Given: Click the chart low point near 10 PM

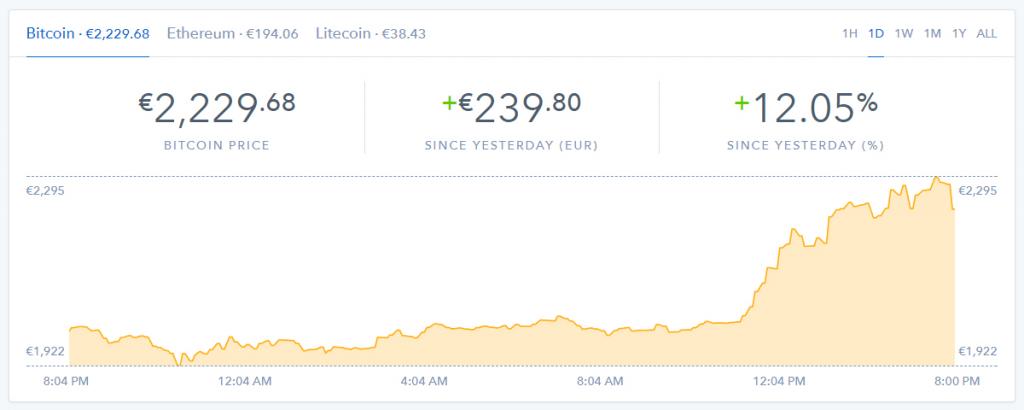Looking at the screenshot, I should tap(179, 364).
